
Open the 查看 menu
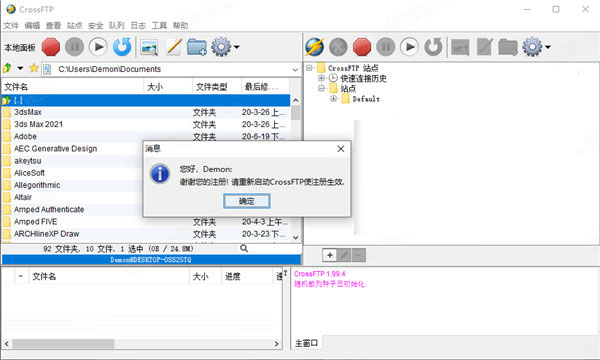54,26
